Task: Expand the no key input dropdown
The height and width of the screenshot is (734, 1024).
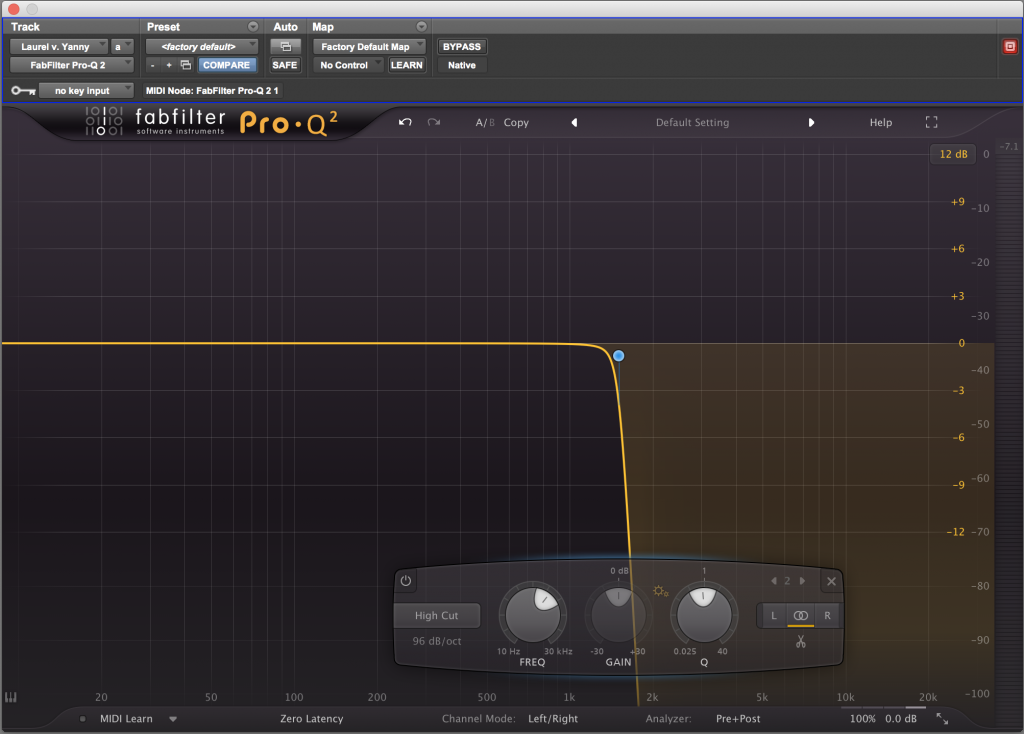Action: [86, 91]
